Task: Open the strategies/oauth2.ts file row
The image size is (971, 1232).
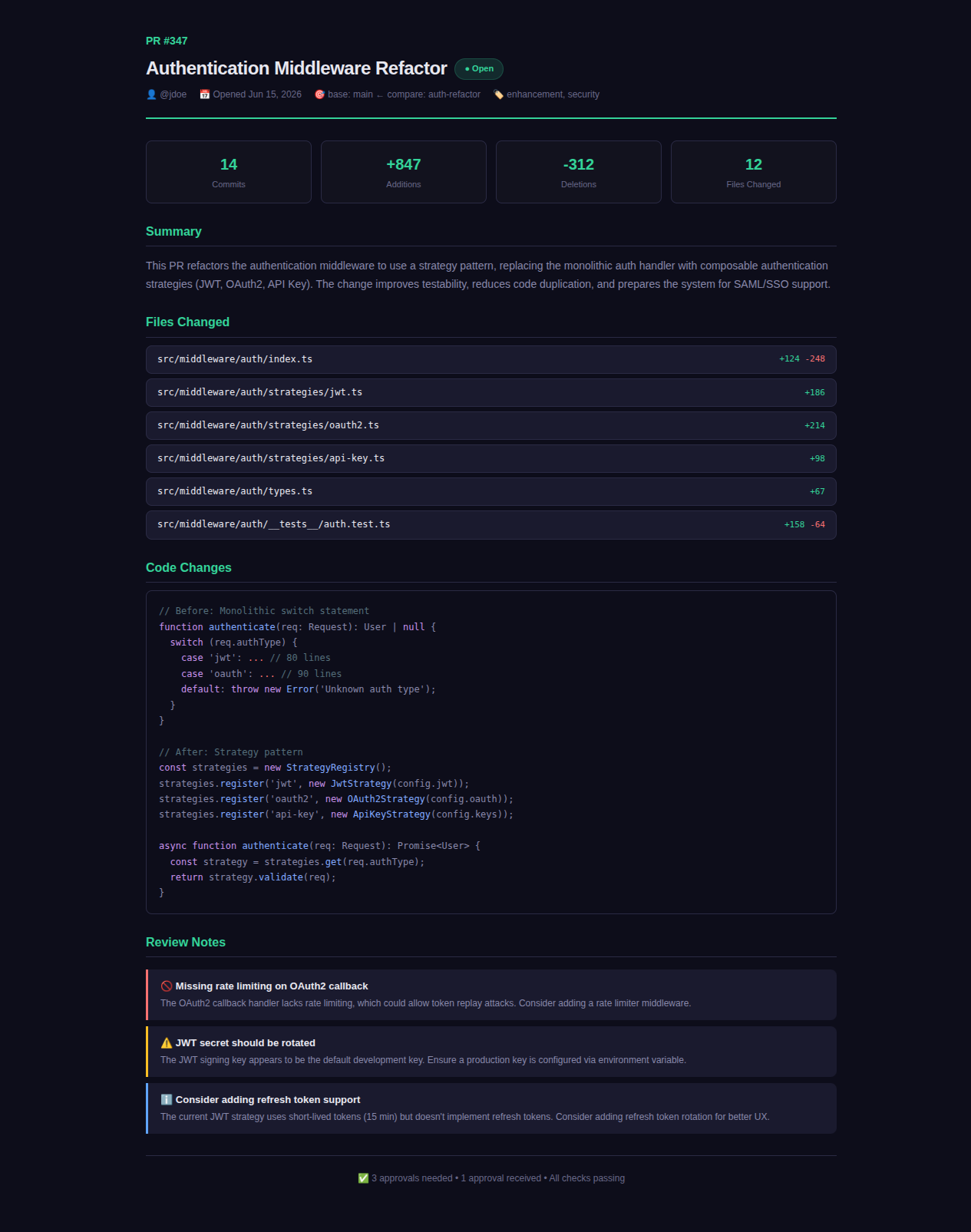Action: point(491,425)
